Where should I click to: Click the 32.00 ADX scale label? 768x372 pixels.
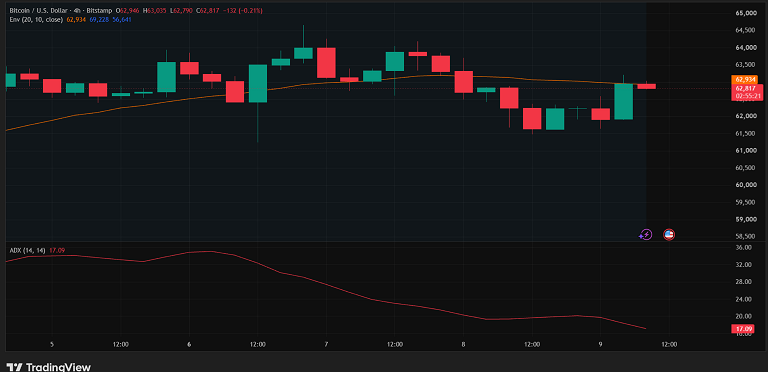click(744, 265)
